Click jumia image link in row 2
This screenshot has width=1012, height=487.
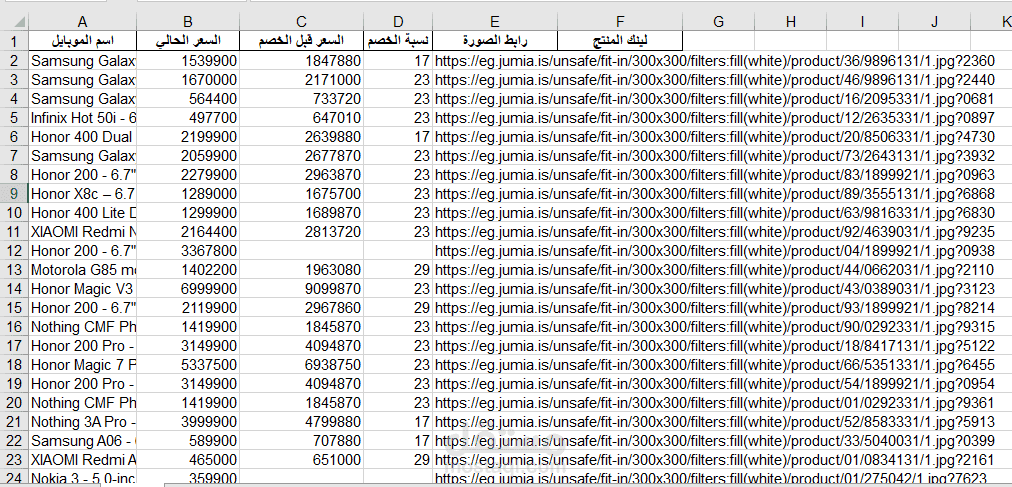(715, 62)
